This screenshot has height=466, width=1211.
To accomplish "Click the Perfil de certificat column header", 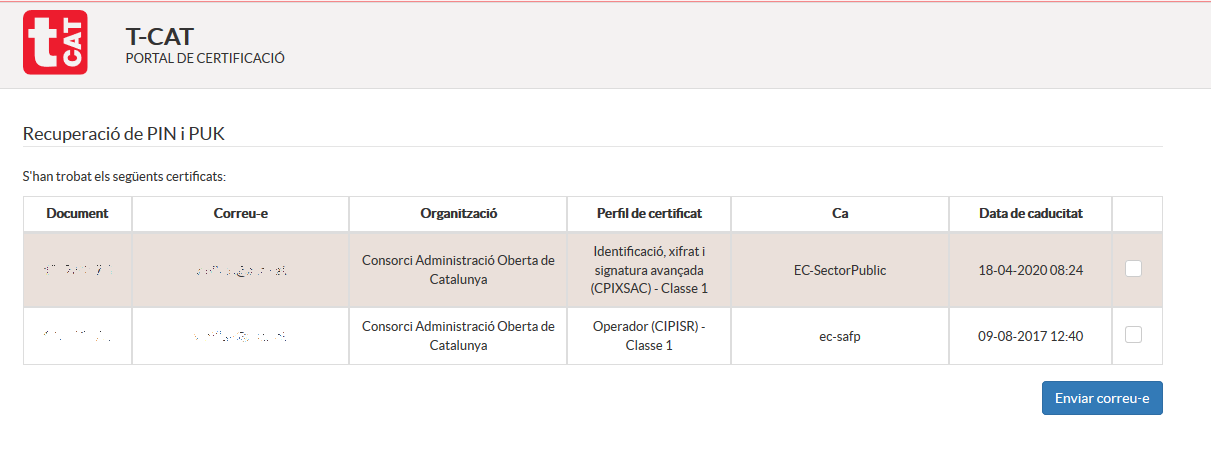I will tap(649, 213).
